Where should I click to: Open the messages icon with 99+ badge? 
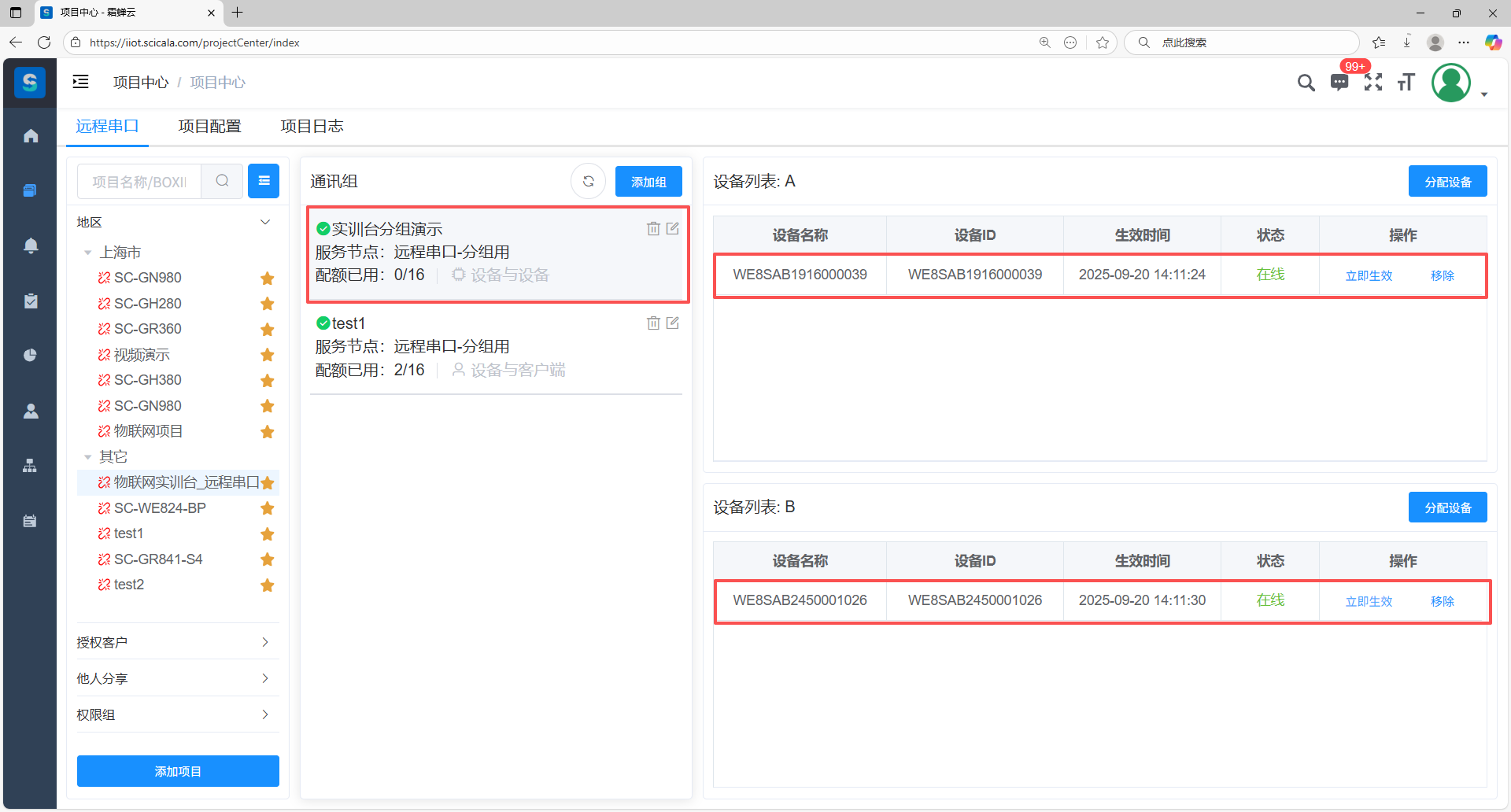point(1339,83)
